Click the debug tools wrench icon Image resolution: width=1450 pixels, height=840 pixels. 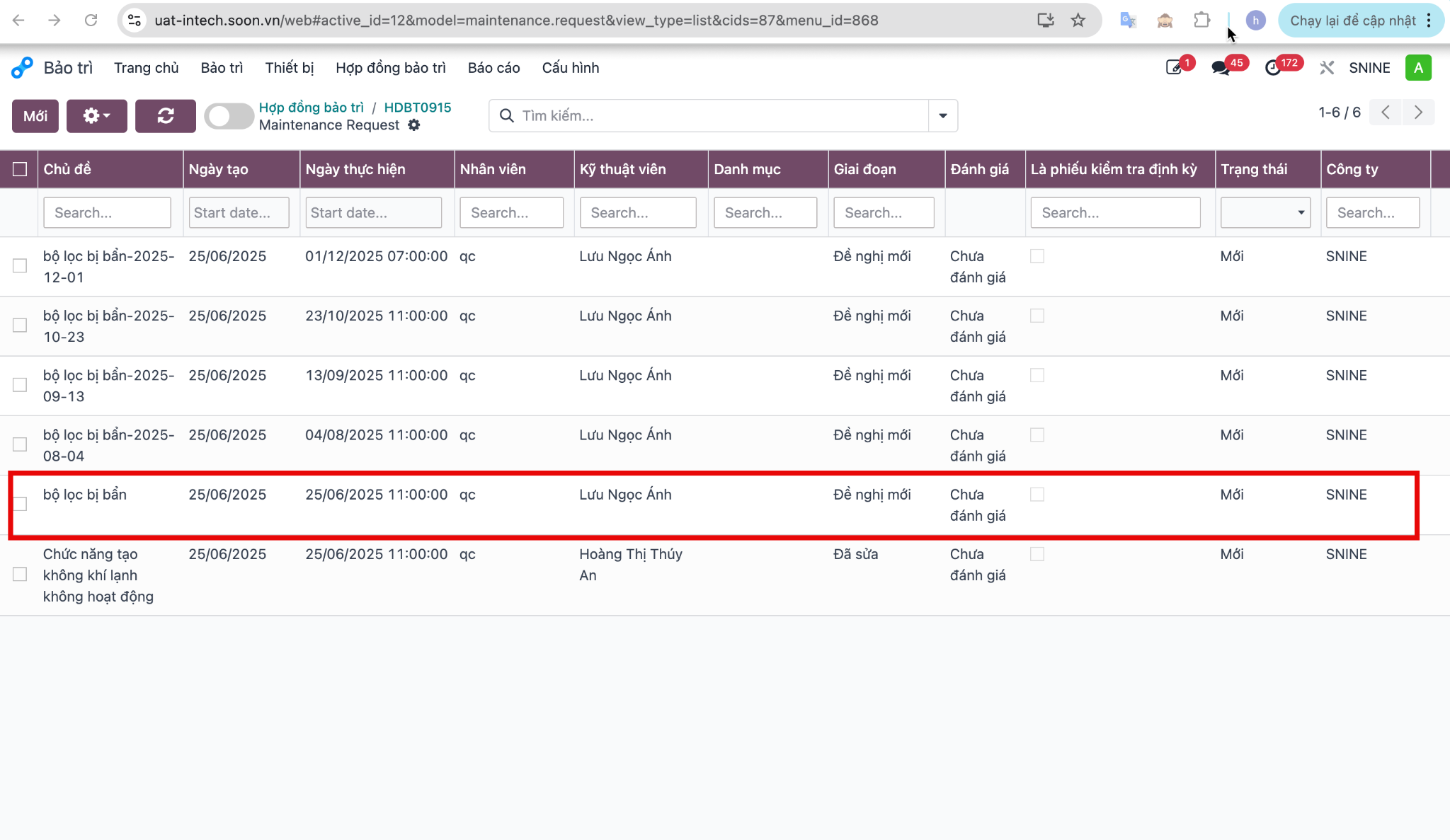(x=1327, y=68)
